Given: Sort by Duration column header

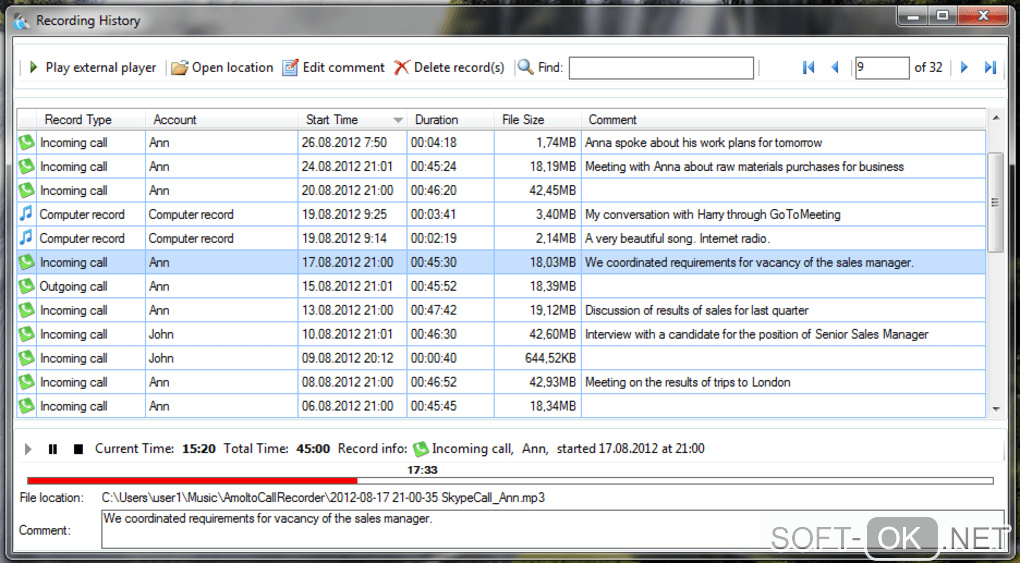Looking at the screenshot, I should 450,120.
